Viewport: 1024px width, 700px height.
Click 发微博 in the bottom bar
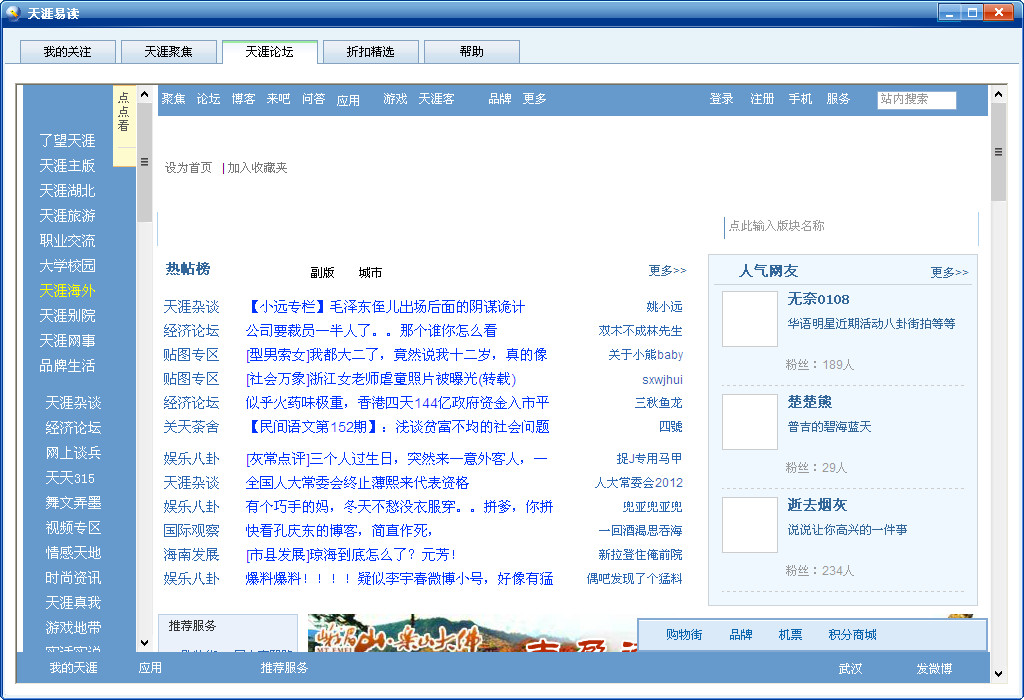(x=934, y=669)
